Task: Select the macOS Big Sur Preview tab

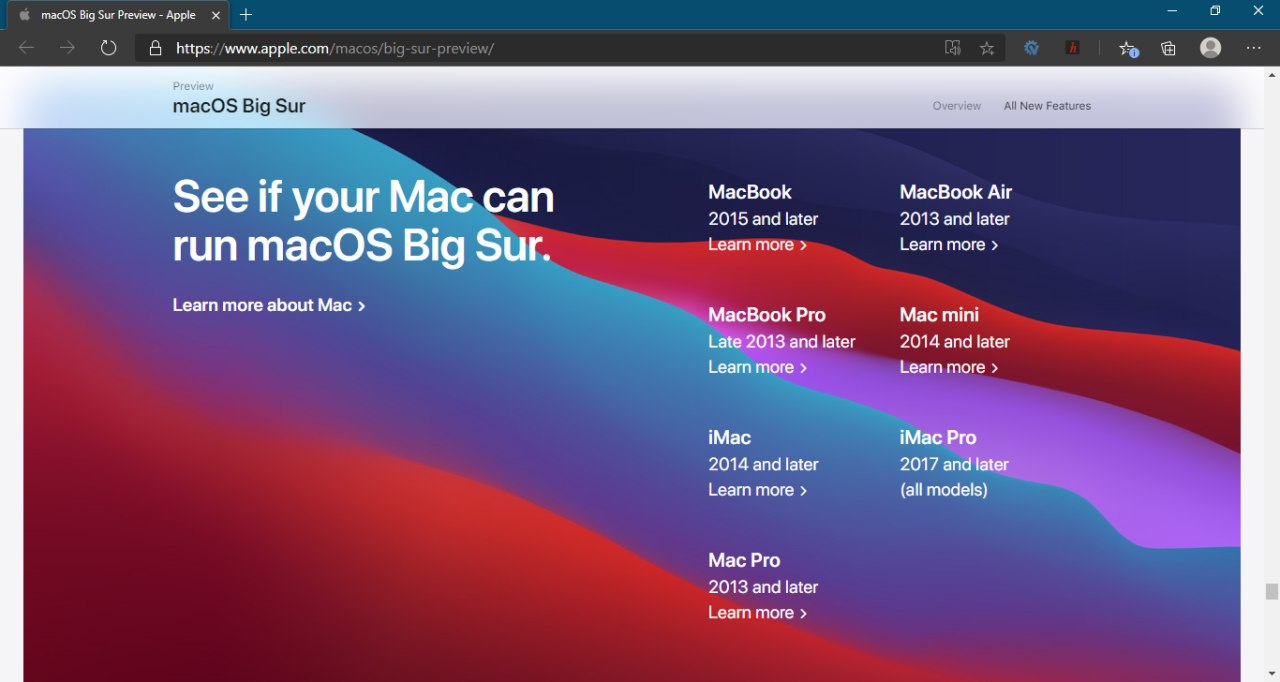Action: 118,15
